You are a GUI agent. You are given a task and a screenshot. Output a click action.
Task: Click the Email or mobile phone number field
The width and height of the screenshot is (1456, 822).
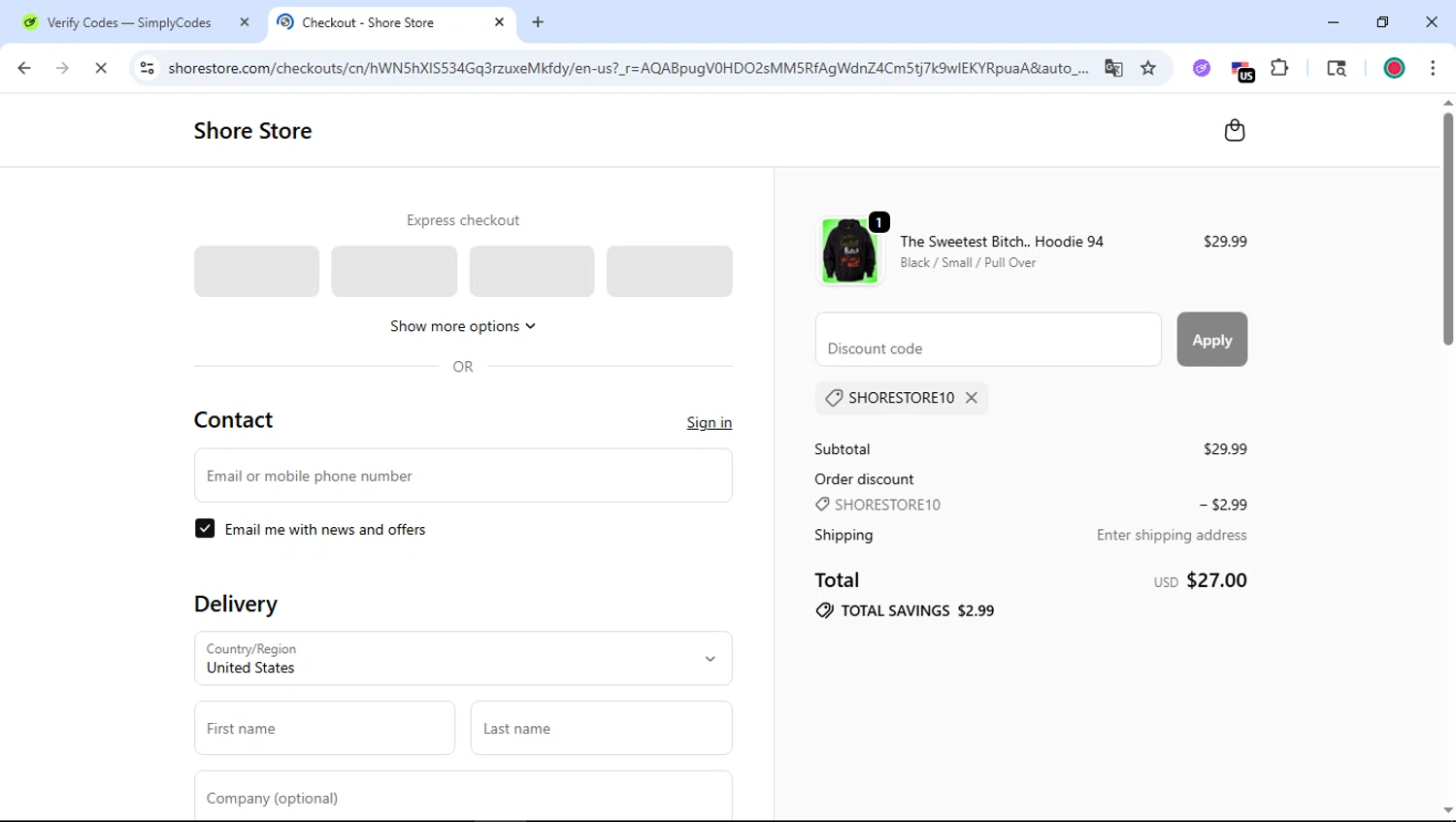pos(463,476)
